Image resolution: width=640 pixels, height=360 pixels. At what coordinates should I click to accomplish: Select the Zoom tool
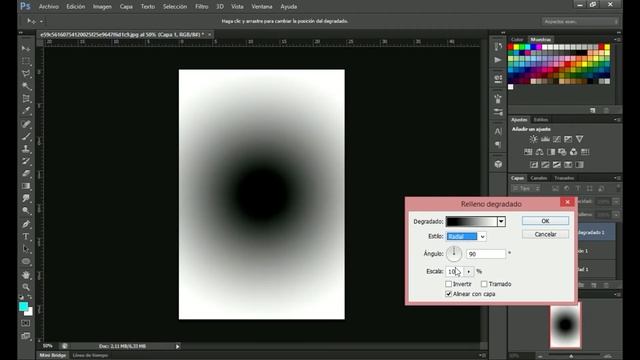(x=26, y=287)
